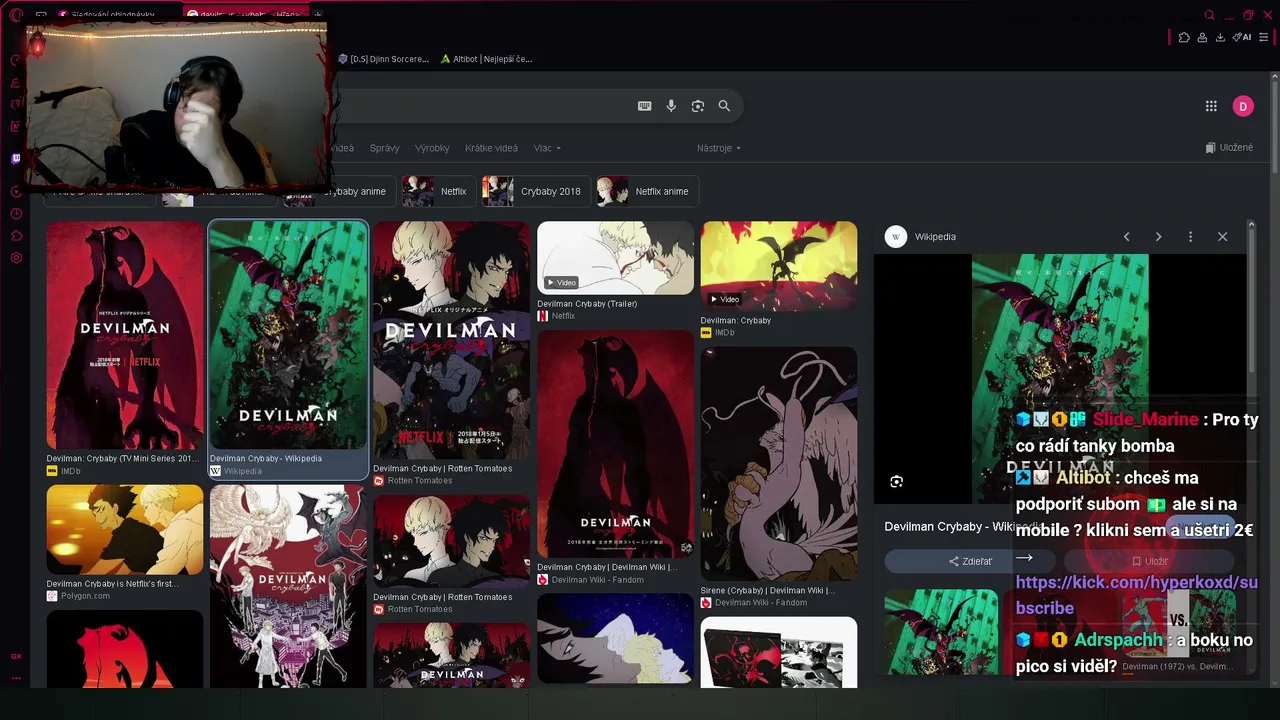Click the browser search-tabs magnifier icon
1280x720 pixels.
click(1209, 15)
